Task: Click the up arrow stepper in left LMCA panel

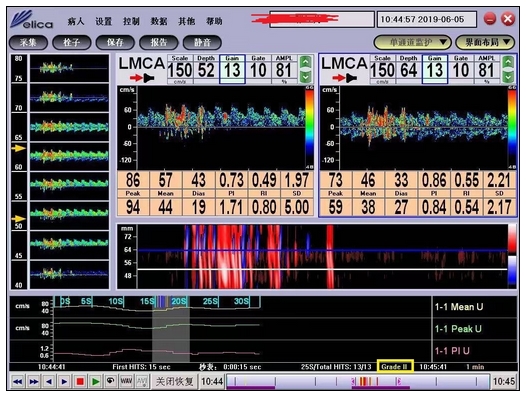Action: [305, 62]
